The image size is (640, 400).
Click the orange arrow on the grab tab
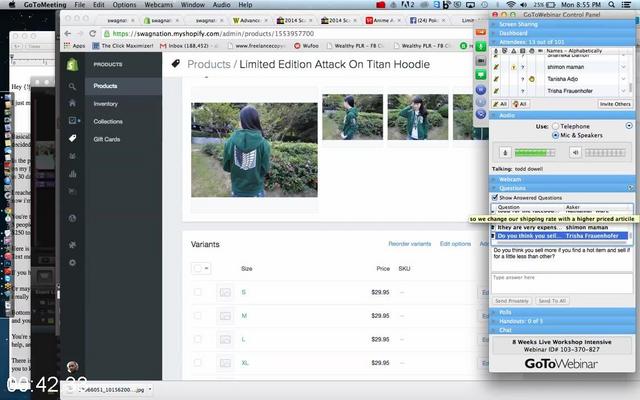pyautogui.click(x=480, y=32)
